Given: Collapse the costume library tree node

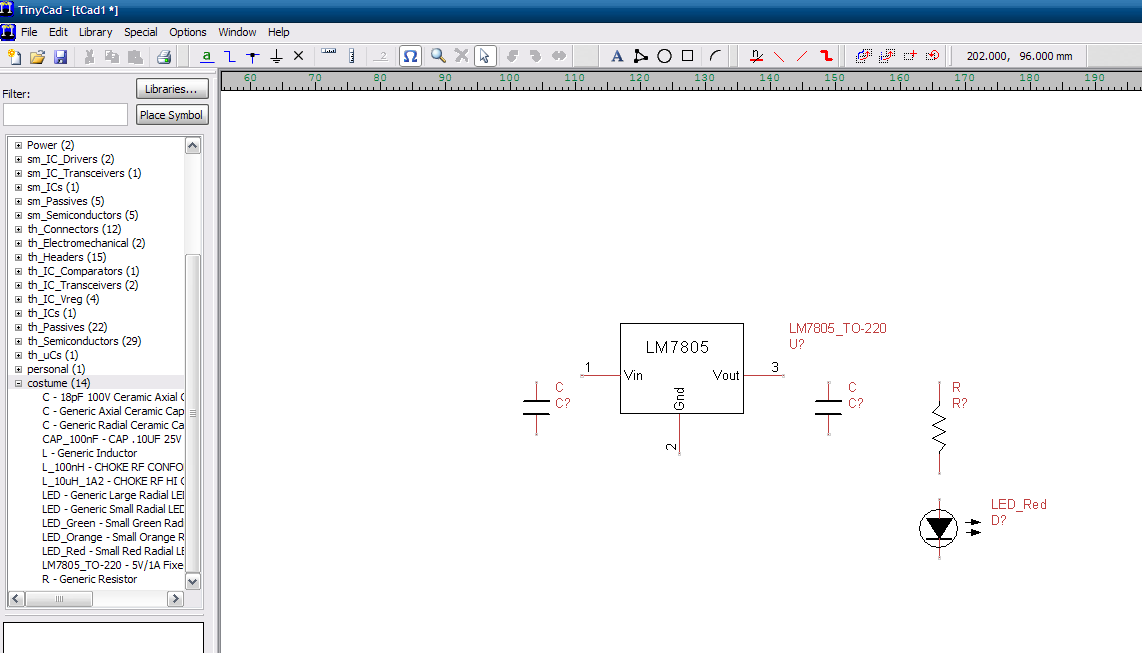Looking at the screenshot, I should tap(18, 383).
